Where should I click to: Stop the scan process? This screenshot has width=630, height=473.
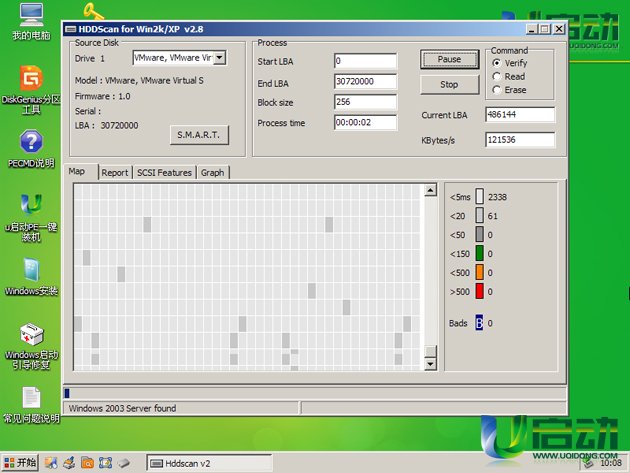tap(450, 84)
